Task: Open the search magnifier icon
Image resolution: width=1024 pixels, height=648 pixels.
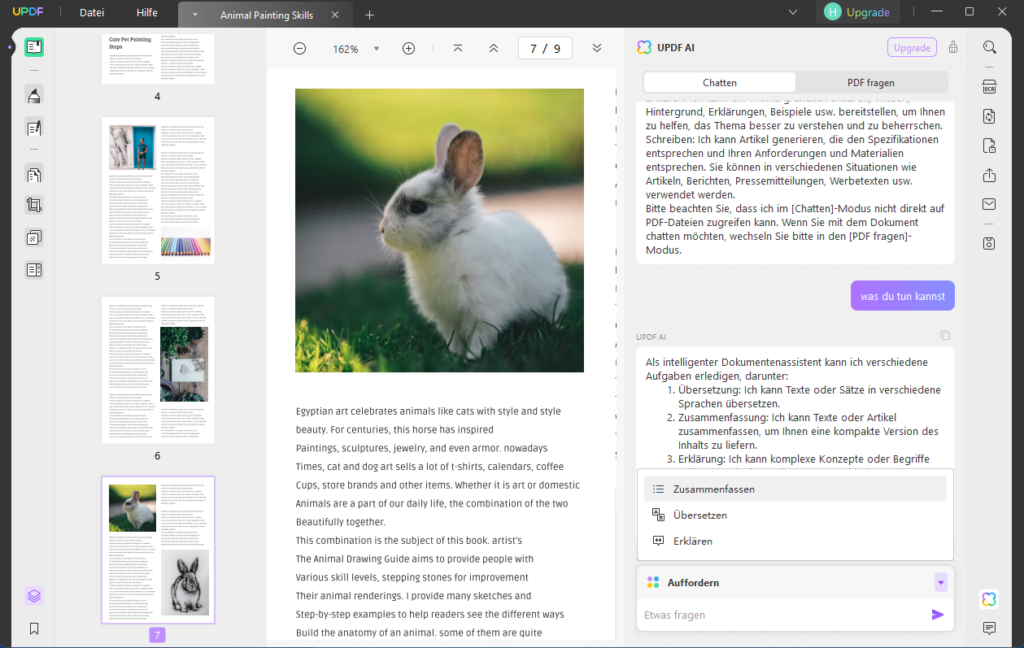Action: (x=989, y=47)
